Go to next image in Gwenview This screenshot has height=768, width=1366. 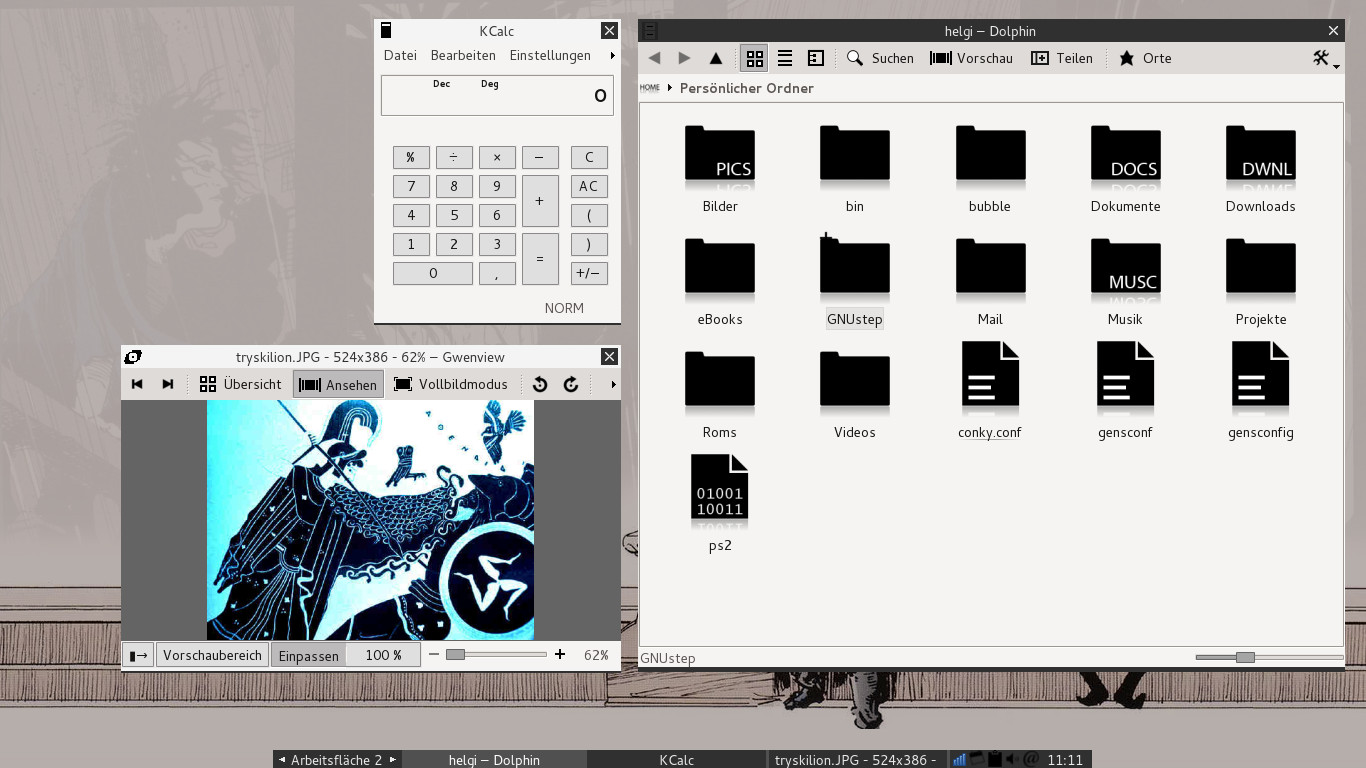168,384
